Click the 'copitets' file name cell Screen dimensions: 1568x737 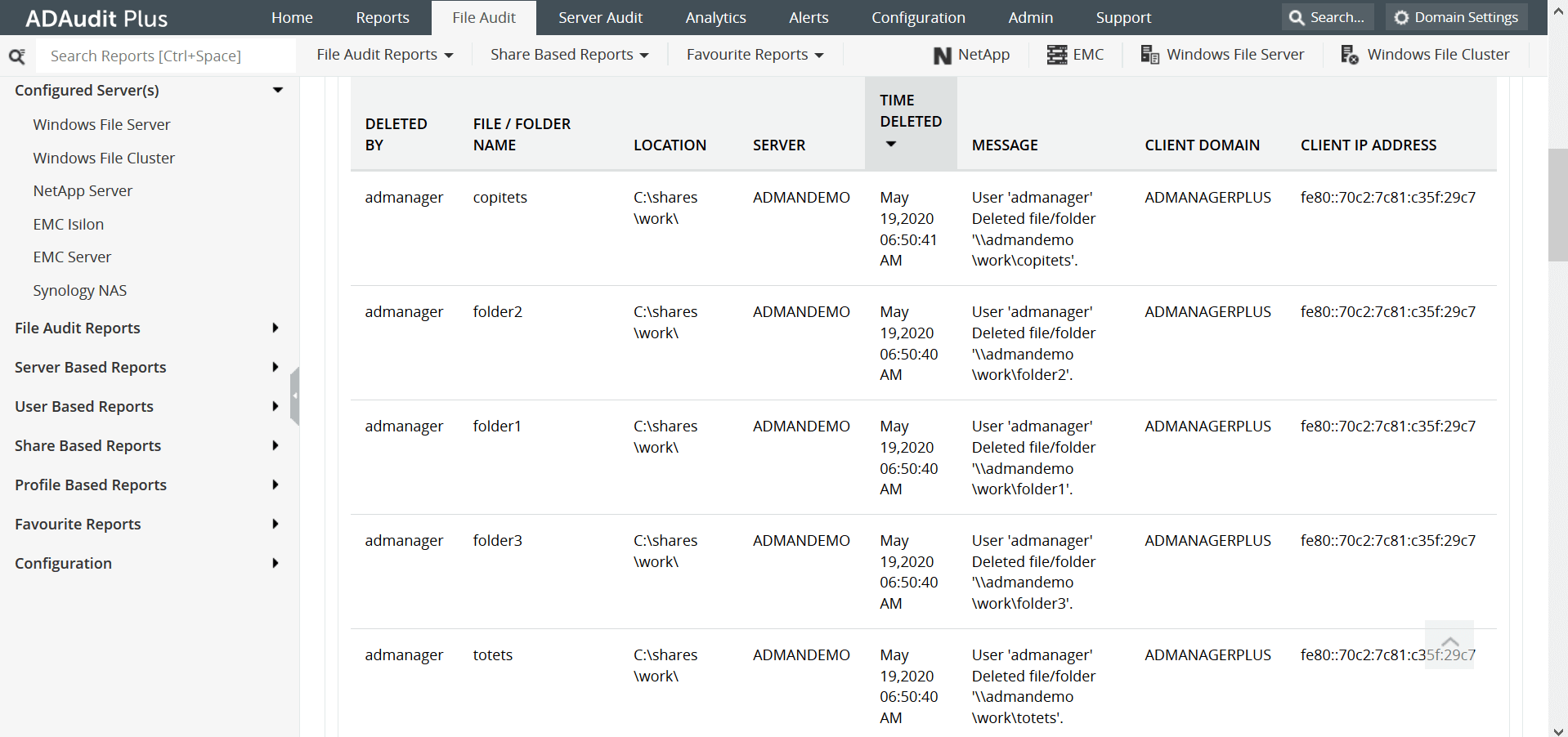(500, 197)
